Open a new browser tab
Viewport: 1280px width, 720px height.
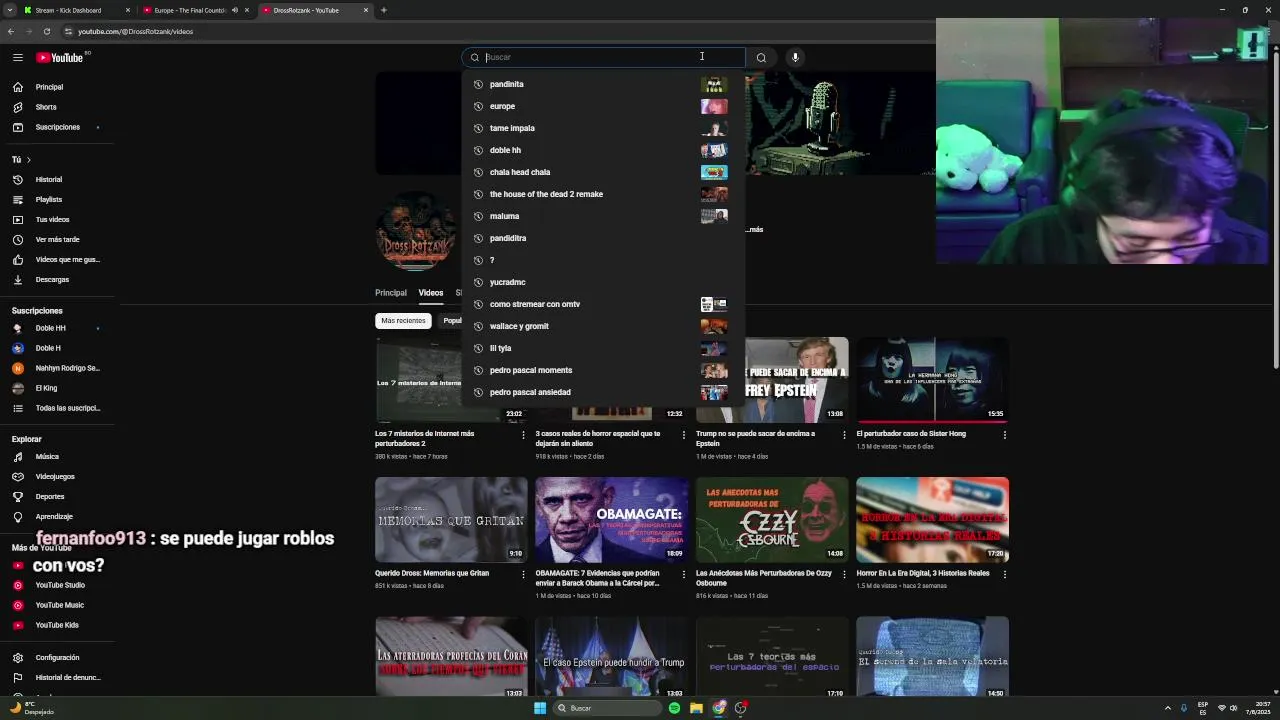[383, 10]
